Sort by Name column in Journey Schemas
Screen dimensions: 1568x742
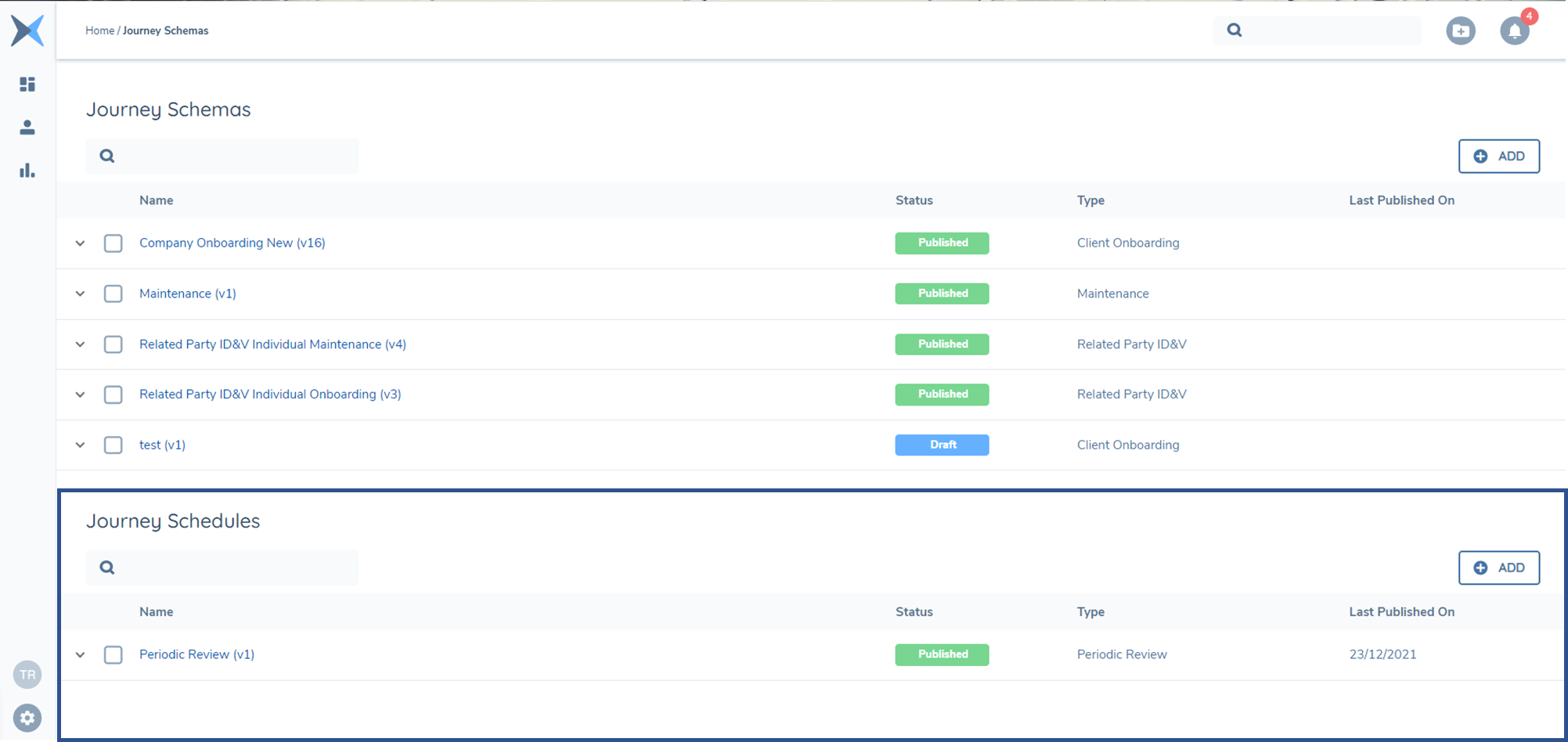[x=156, y=200]
